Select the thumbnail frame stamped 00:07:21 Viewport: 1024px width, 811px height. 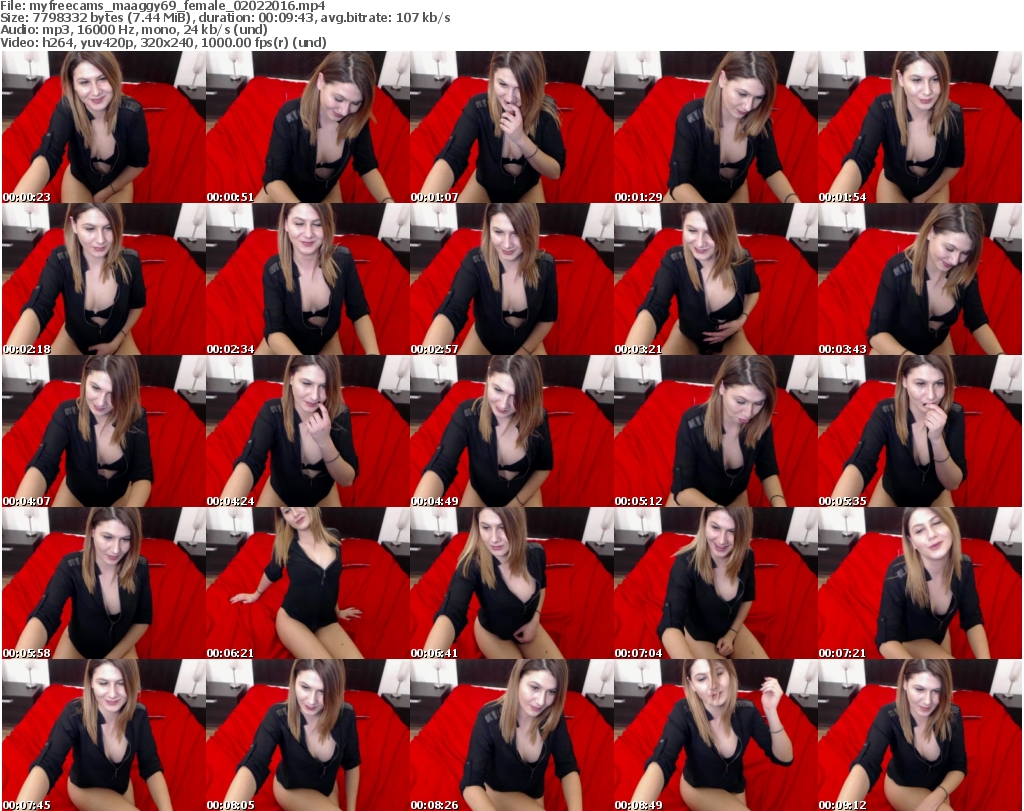pos(920,583)
